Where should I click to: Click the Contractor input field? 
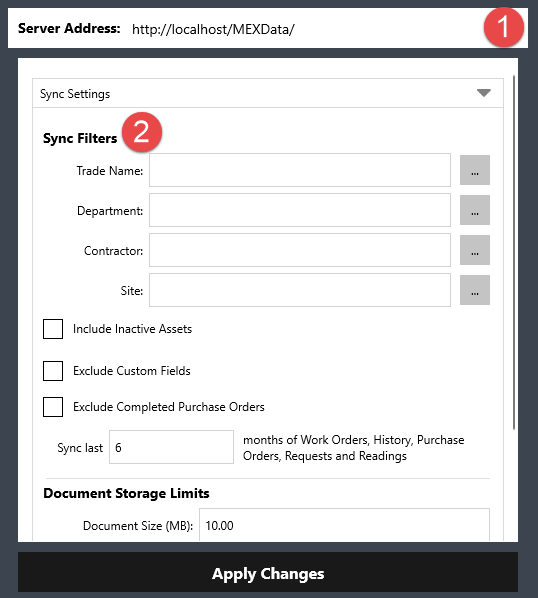[x=300, y=250]
